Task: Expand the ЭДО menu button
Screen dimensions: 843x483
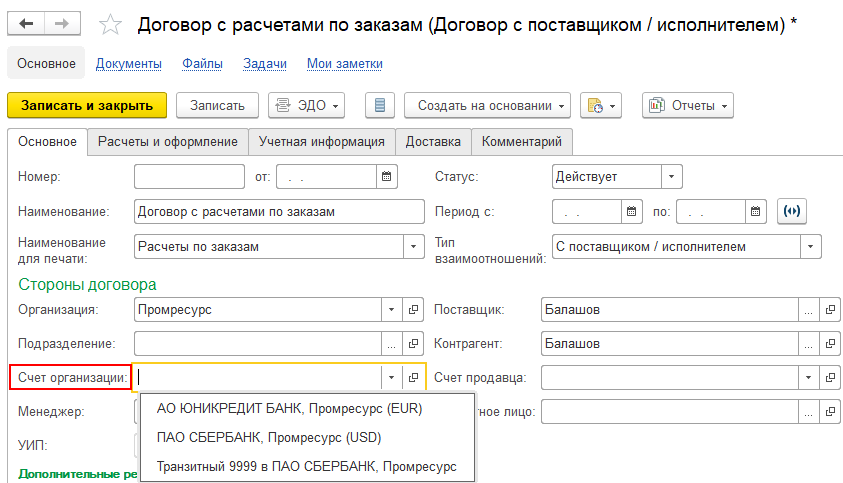Action: coord(306,105)
